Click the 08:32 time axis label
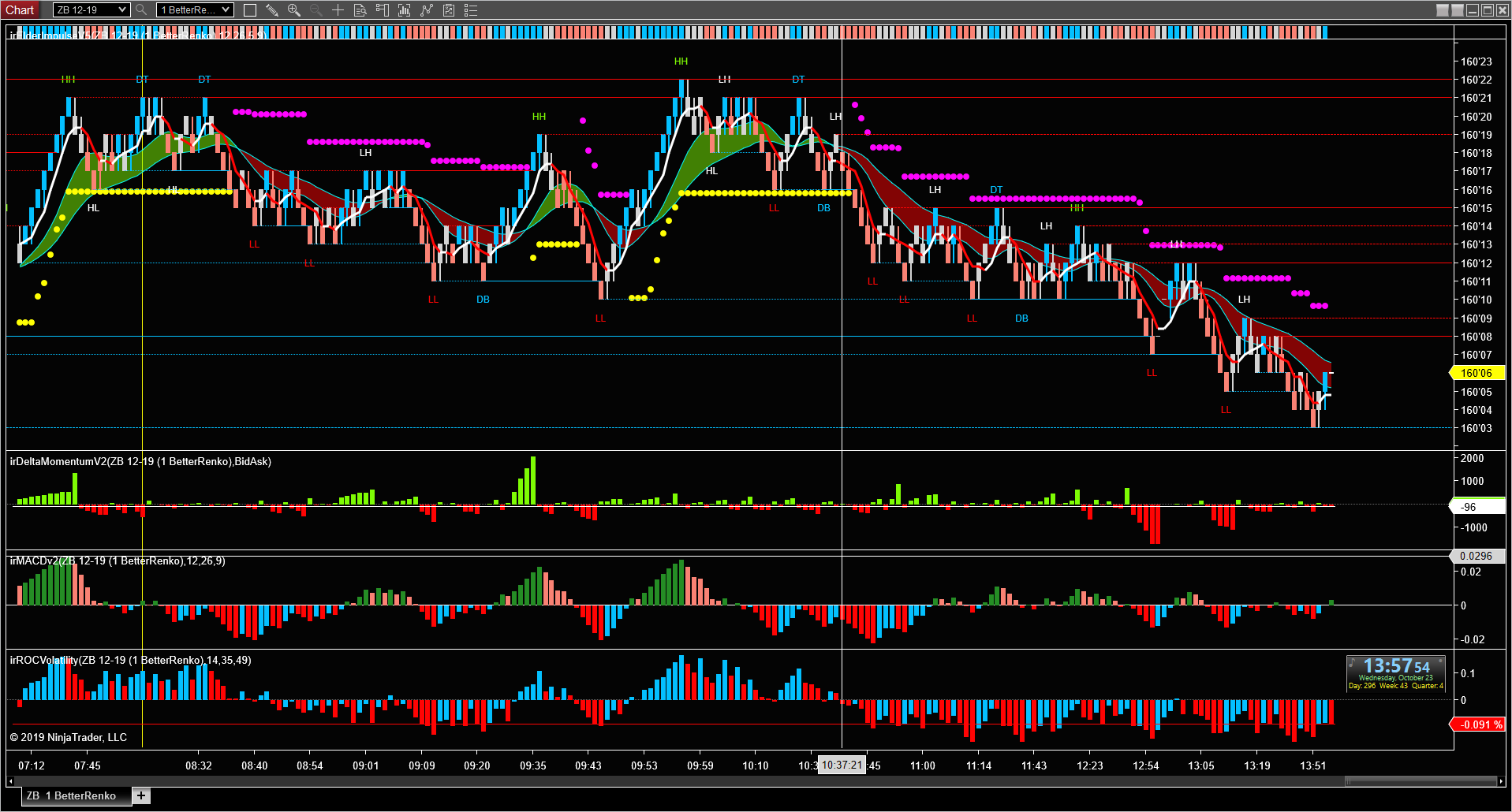The height and width of the screenshot is (812, 1512). point(199,765)
